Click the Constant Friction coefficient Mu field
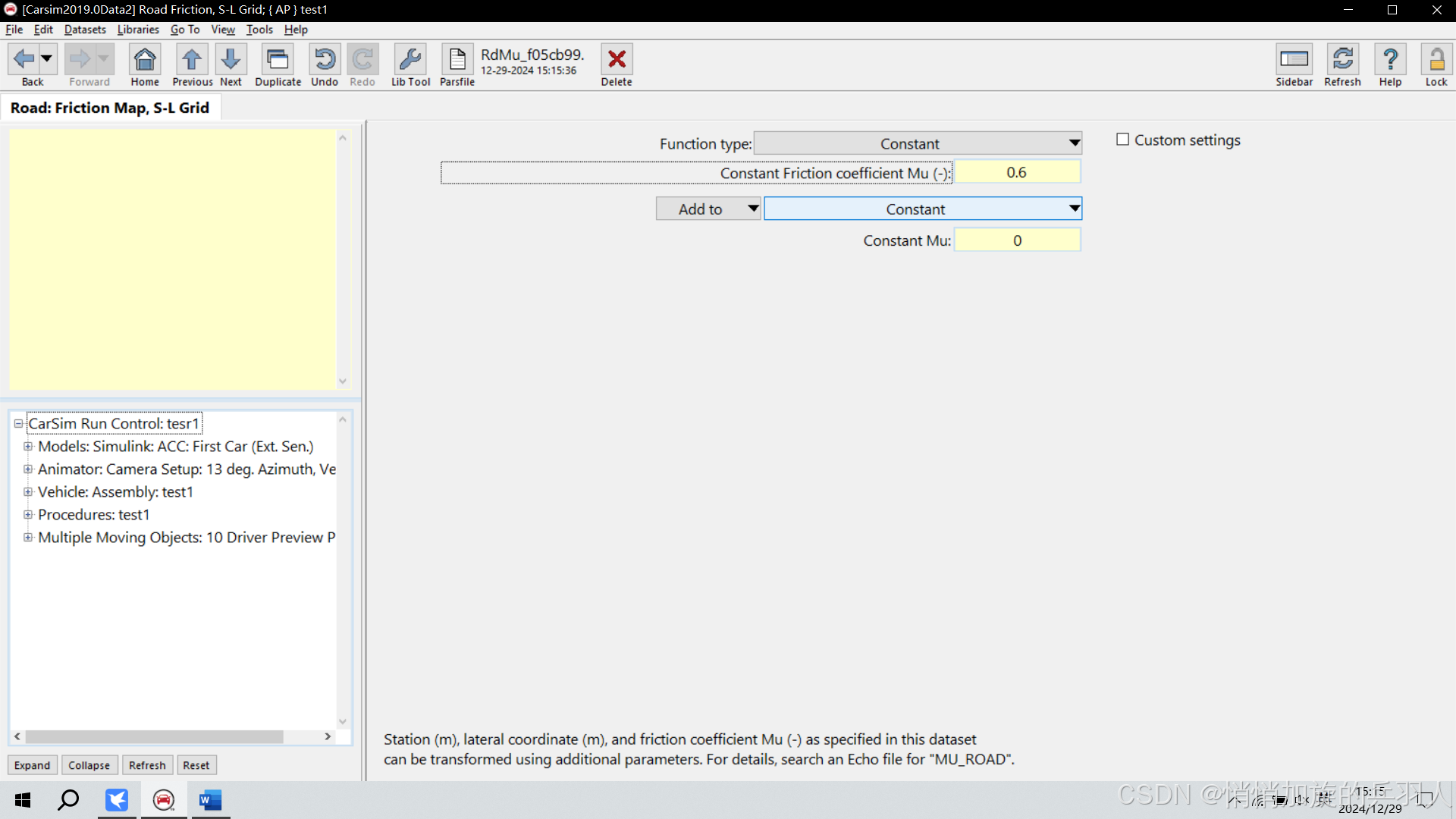Screen dimensions: 1456x819 click(1017, 173)
